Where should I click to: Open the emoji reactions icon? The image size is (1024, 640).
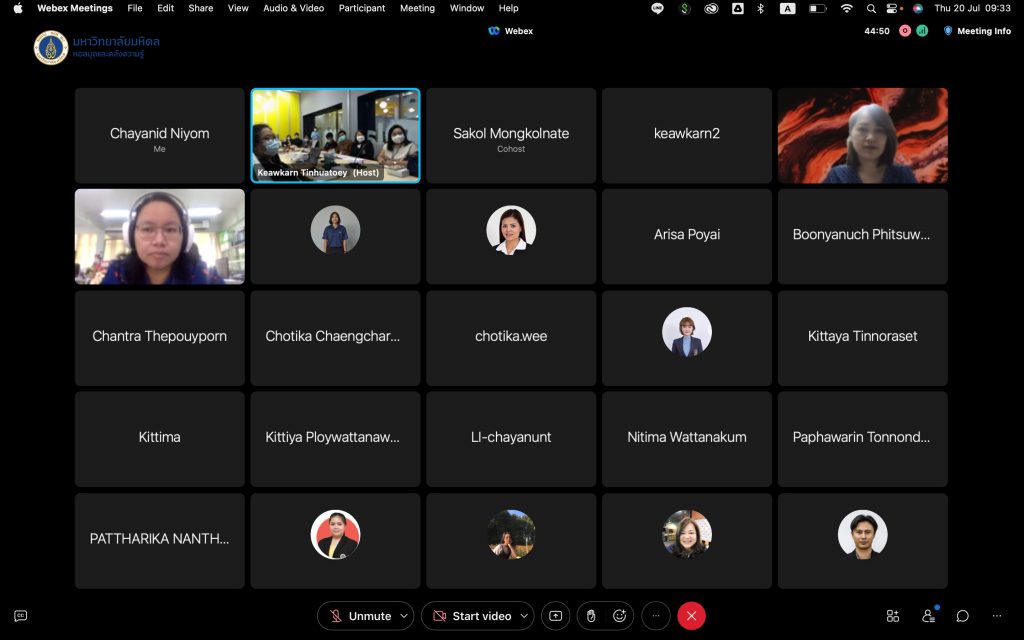pyautogui.click(x=620, y=616)
